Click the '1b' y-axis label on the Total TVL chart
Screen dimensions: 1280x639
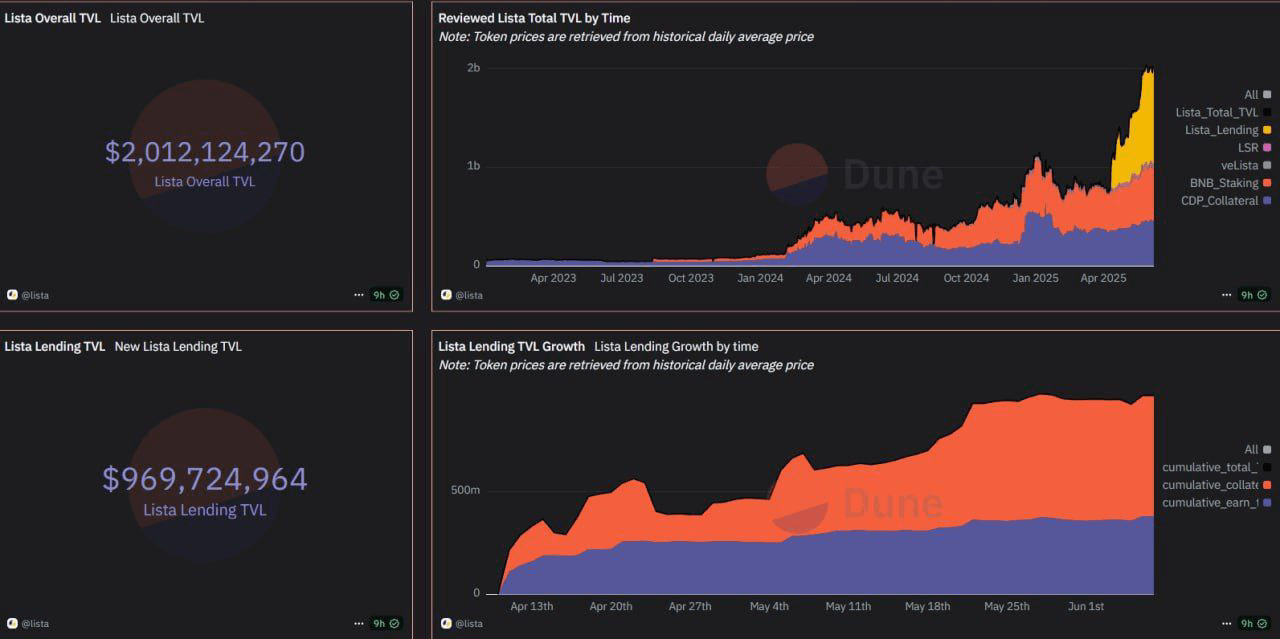click(x=473, y=166)
